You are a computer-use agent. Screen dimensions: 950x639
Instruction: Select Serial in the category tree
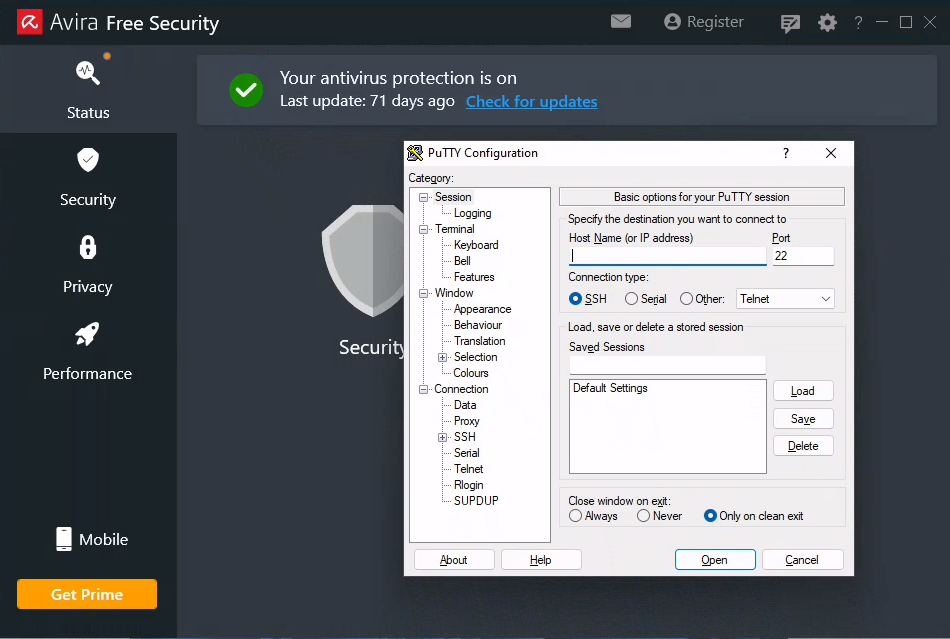[467, 453]
